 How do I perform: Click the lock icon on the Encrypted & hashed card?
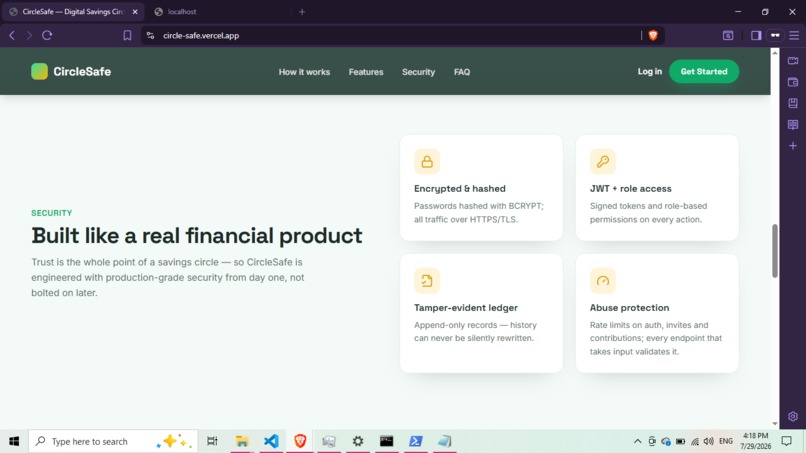tap(427, 161)
